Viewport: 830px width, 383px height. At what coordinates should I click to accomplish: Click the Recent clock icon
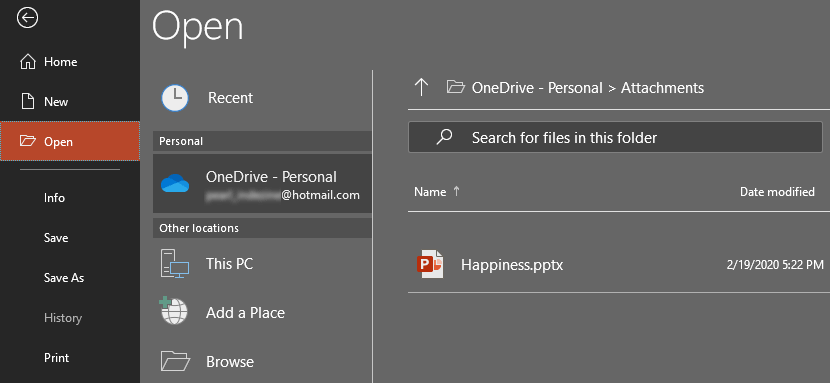(175, 98)
